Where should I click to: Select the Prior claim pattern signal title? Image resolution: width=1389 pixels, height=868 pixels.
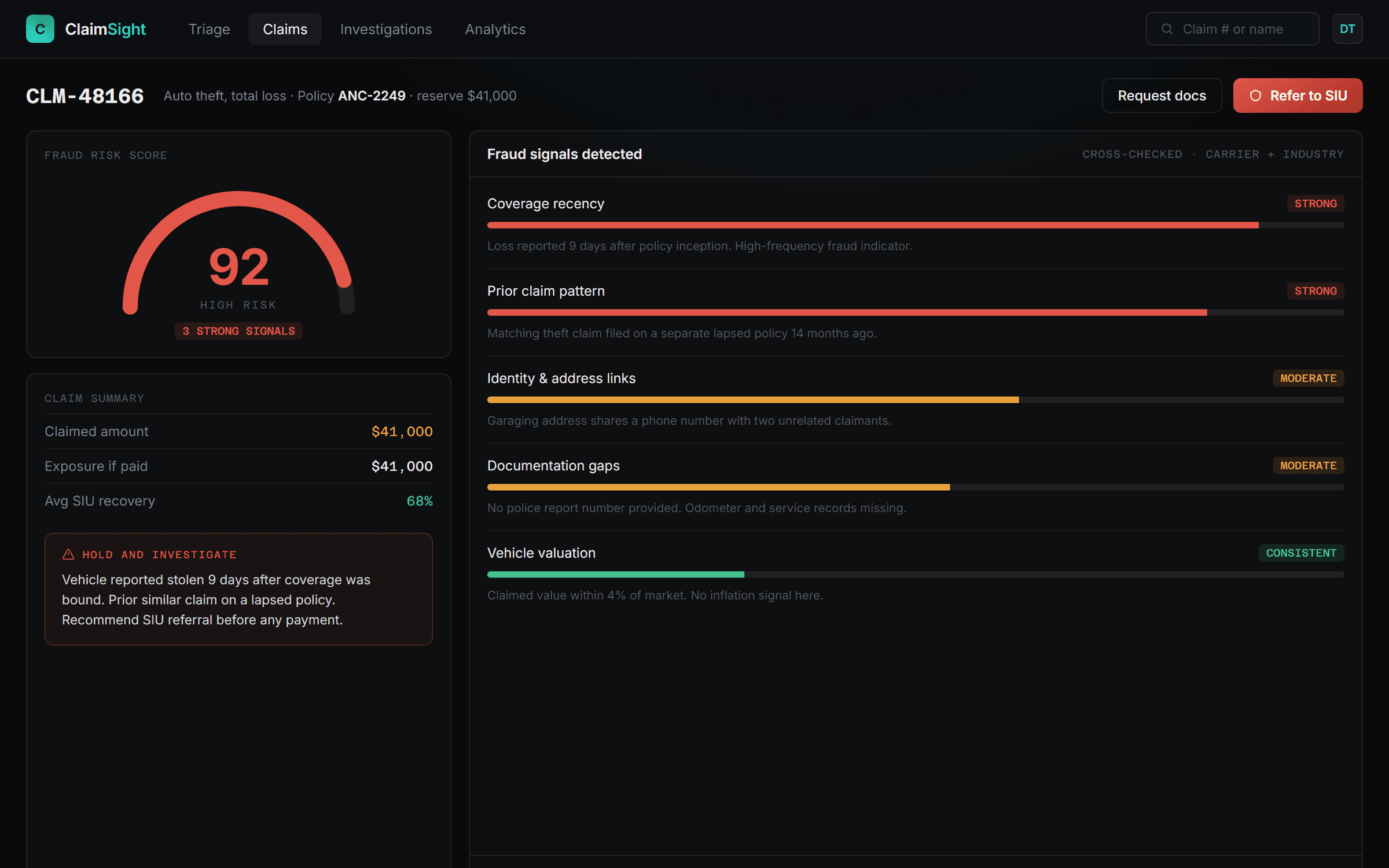pyautogui.click(x=546, y=291)
